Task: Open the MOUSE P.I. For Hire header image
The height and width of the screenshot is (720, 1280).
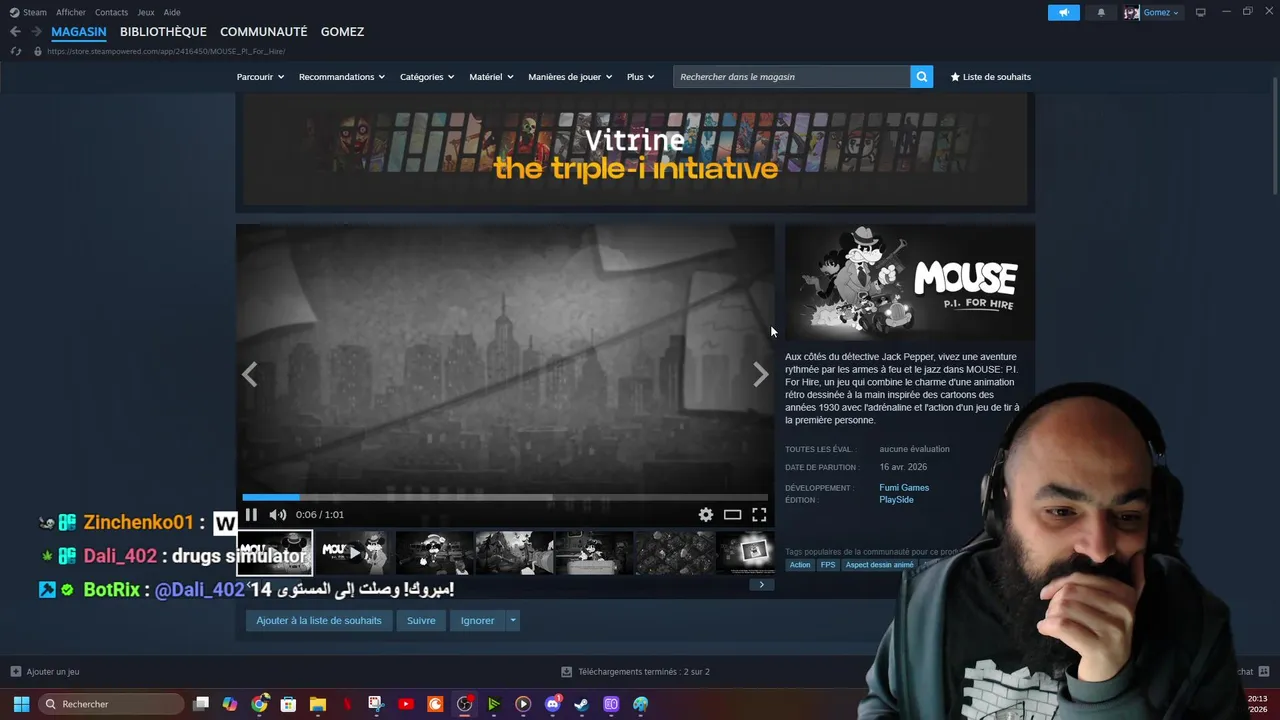Action: pos(910,283)
